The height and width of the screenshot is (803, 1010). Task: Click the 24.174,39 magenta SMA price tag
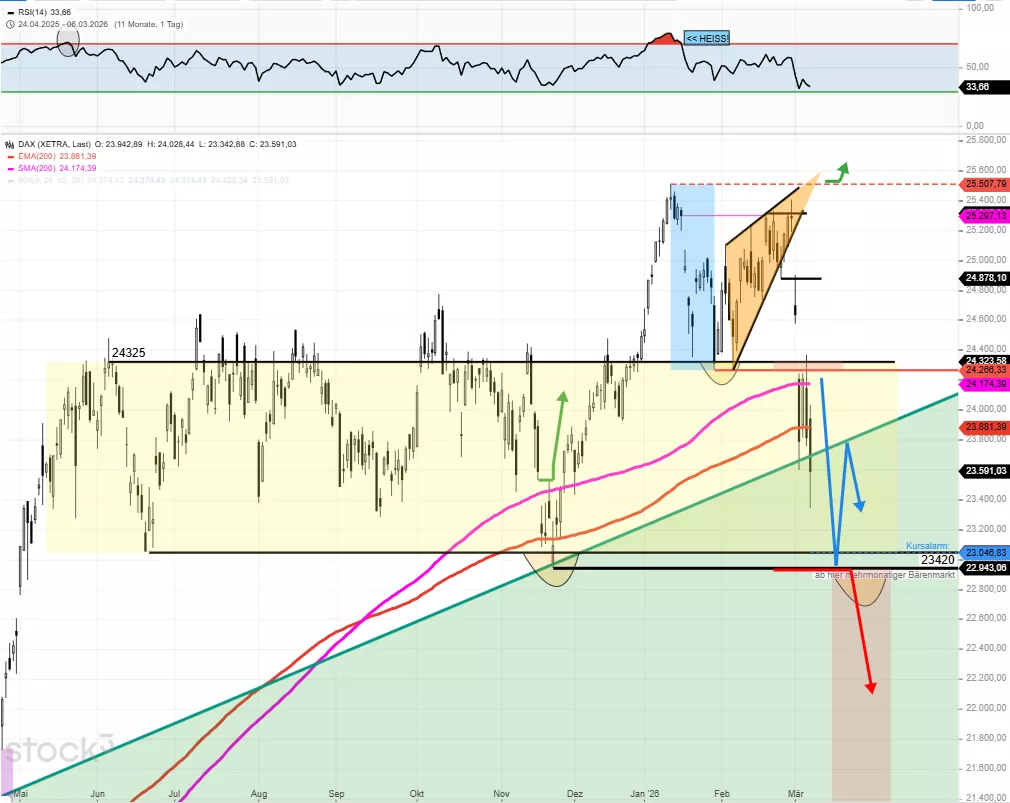tap(985, 384)
